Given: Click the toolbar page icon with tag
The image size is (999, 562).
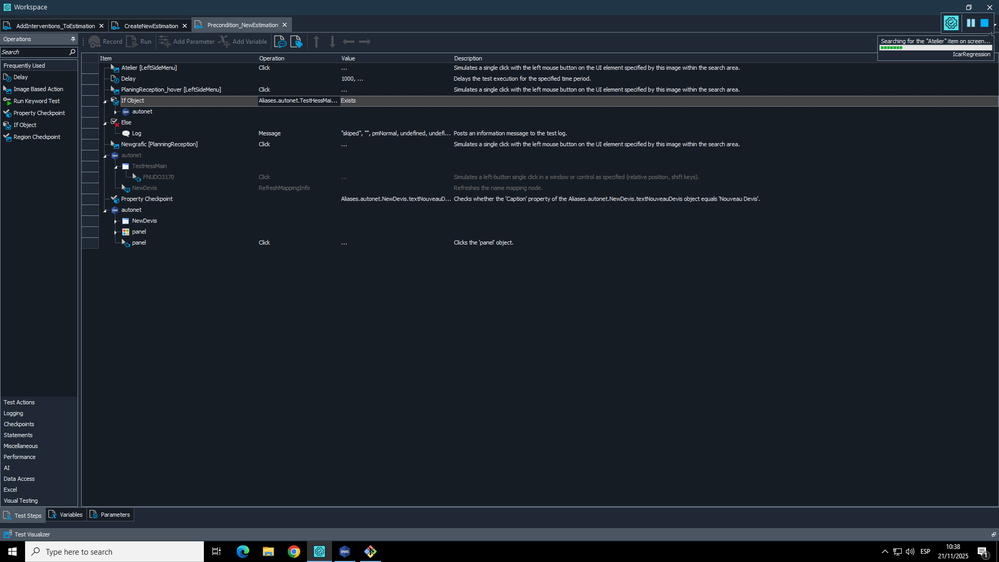Looking at the screenshot, I should [296, 41].
